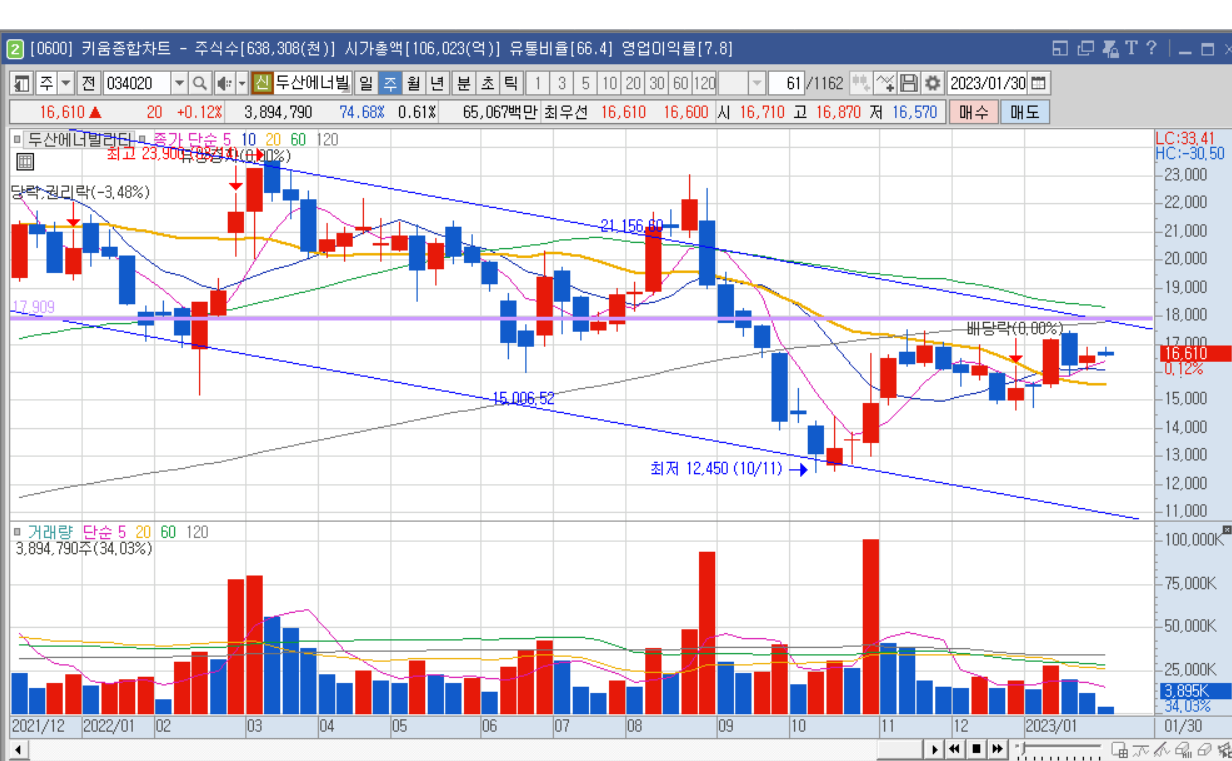Viewport: 1232px width, 761px height.
Task: Click the T font icon in title bar
Action: click(1131, 48)
